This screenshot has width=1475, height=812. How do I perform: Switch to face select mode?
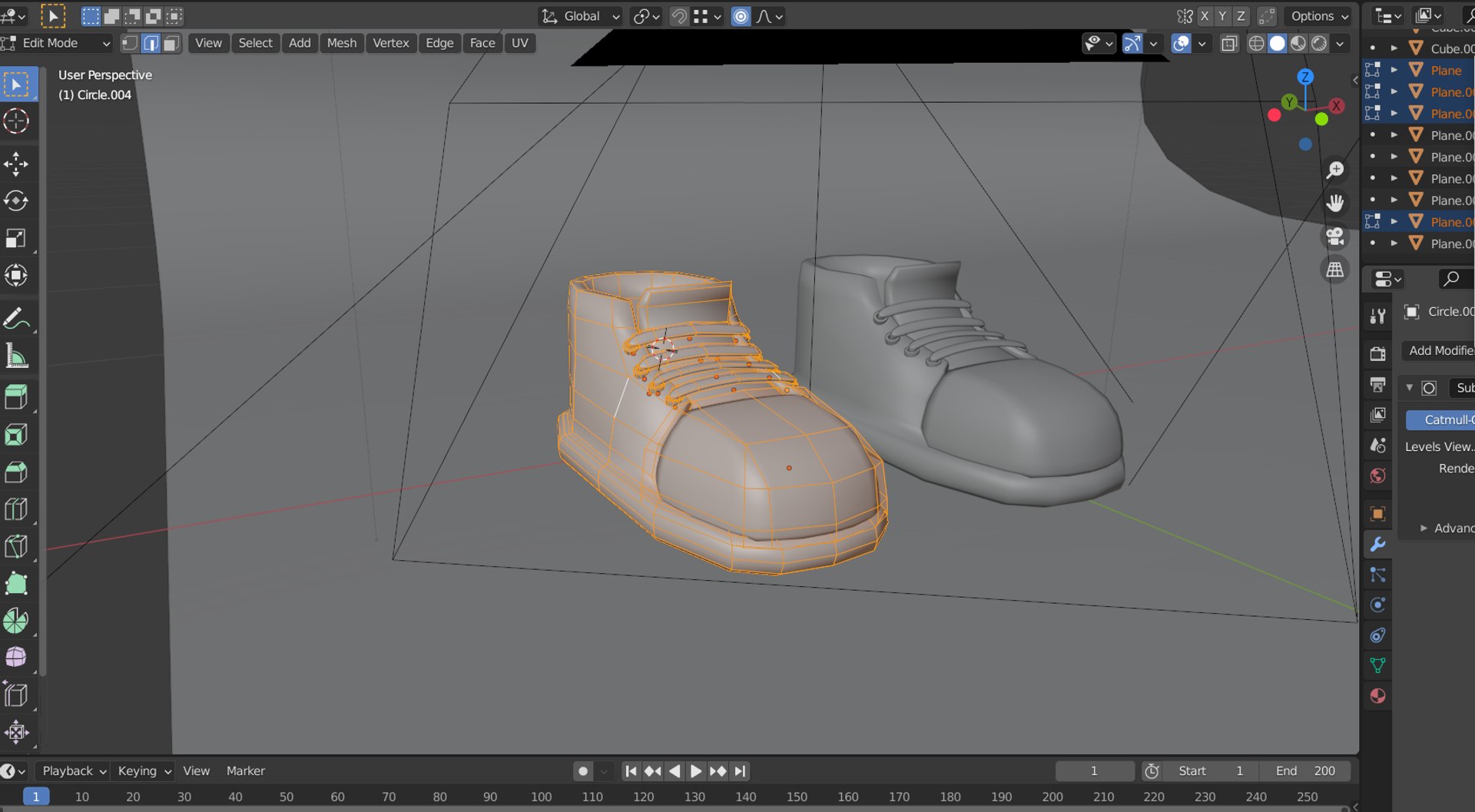coord(171,43)
